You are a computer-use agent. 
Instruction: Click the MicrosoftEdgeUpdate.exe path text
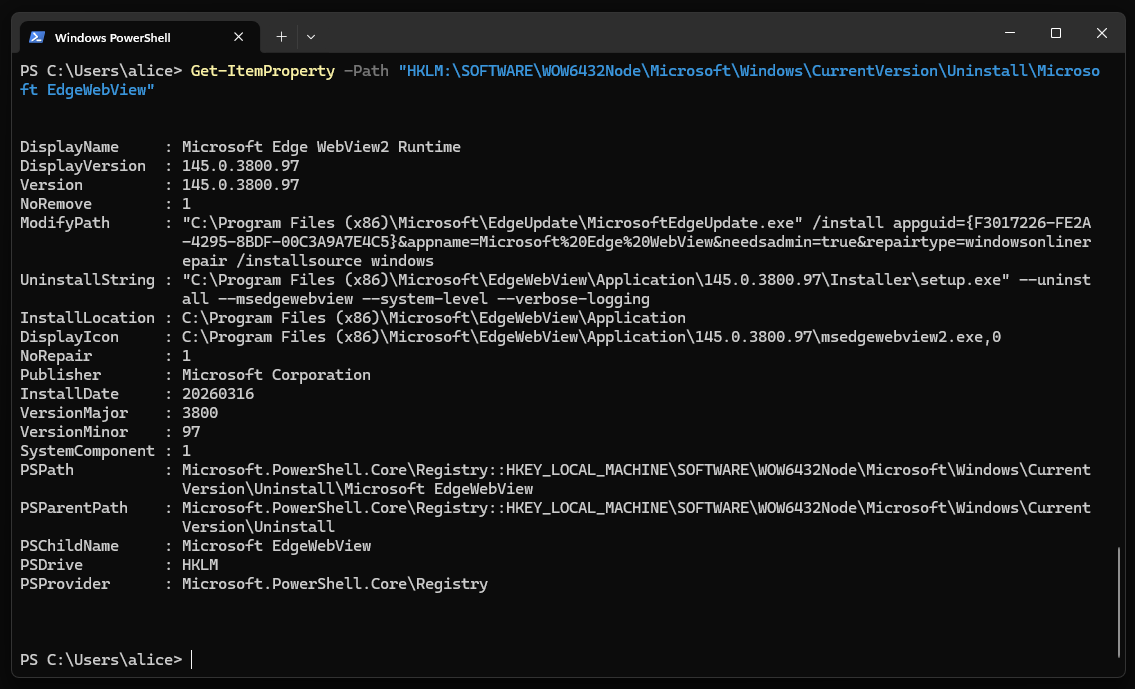click(492, 223)
